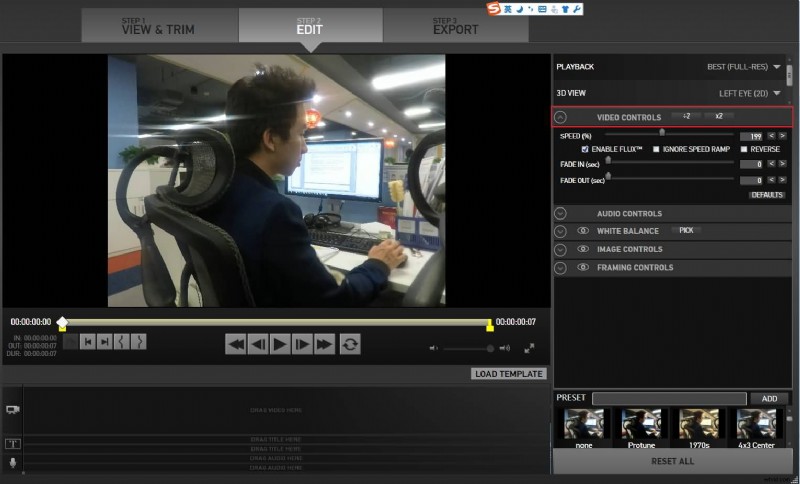Image resolution: width=800 pixels, height=484 pixels.
Task: Expand the Framing Controls section
Action: [x=560, y=268]
